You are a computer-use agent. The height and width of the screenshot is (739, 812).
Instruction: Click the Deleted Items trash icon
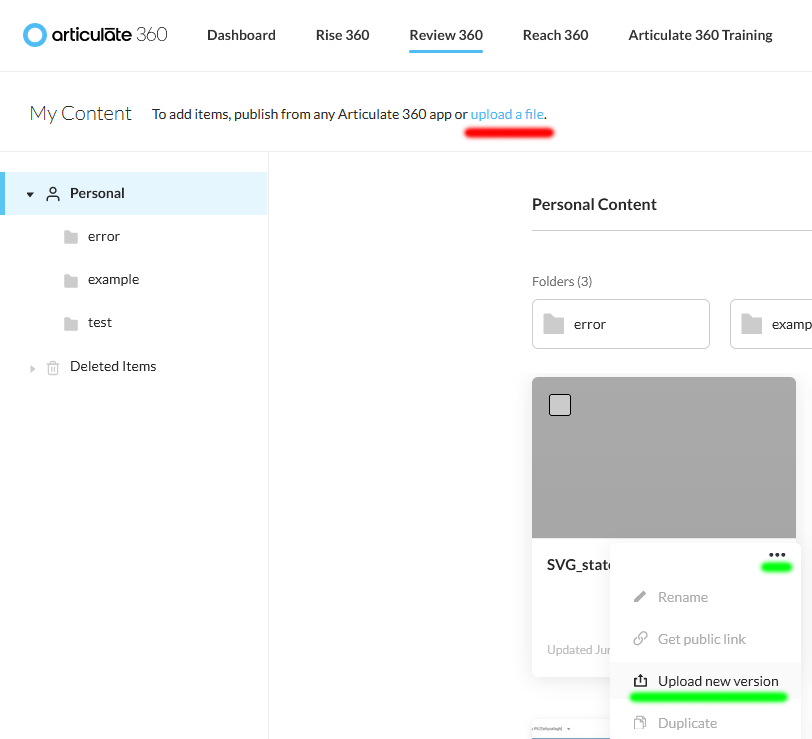tap(53, 368)
